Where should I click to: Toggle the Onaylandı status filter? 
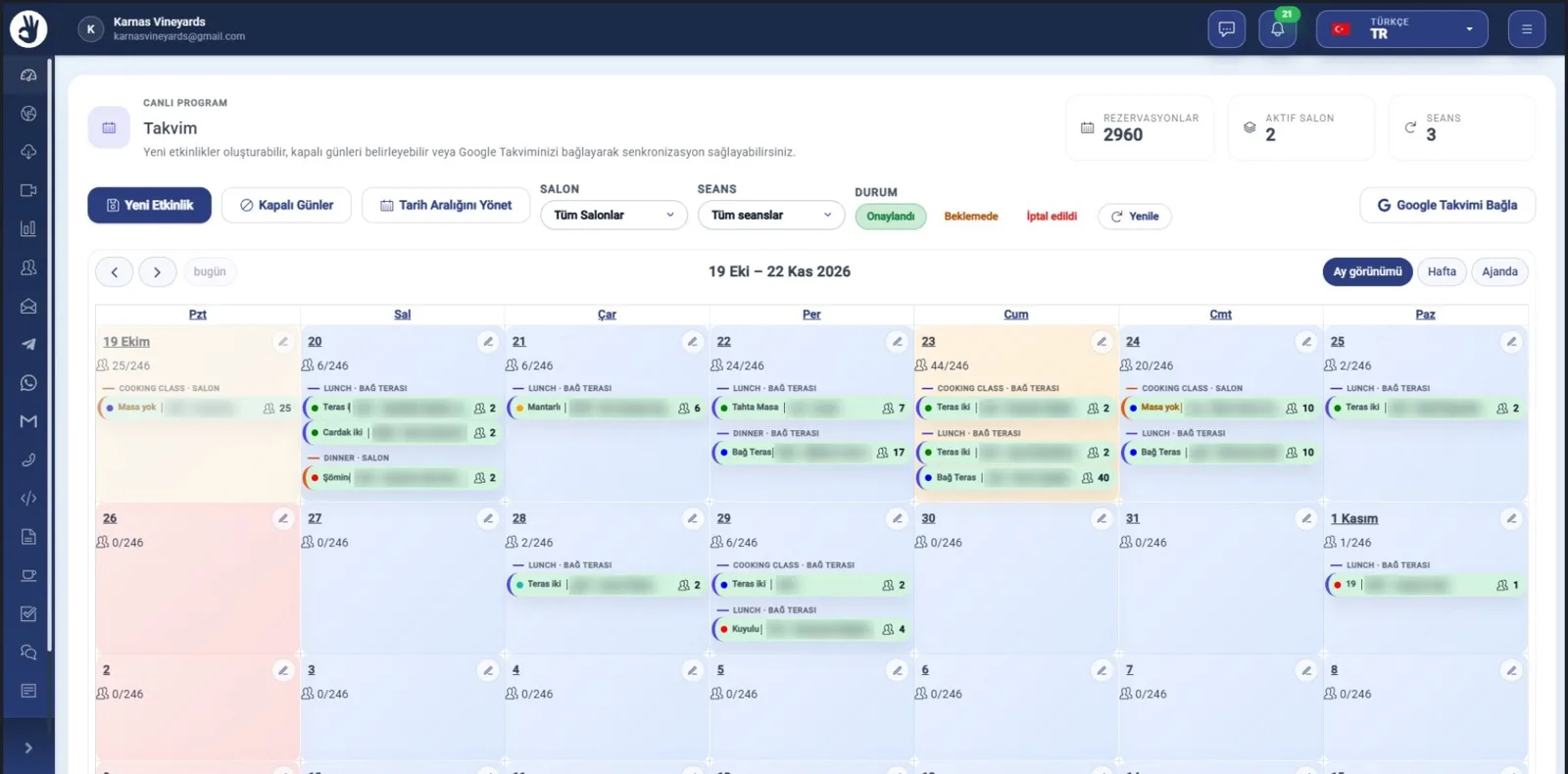coord(891,217)
